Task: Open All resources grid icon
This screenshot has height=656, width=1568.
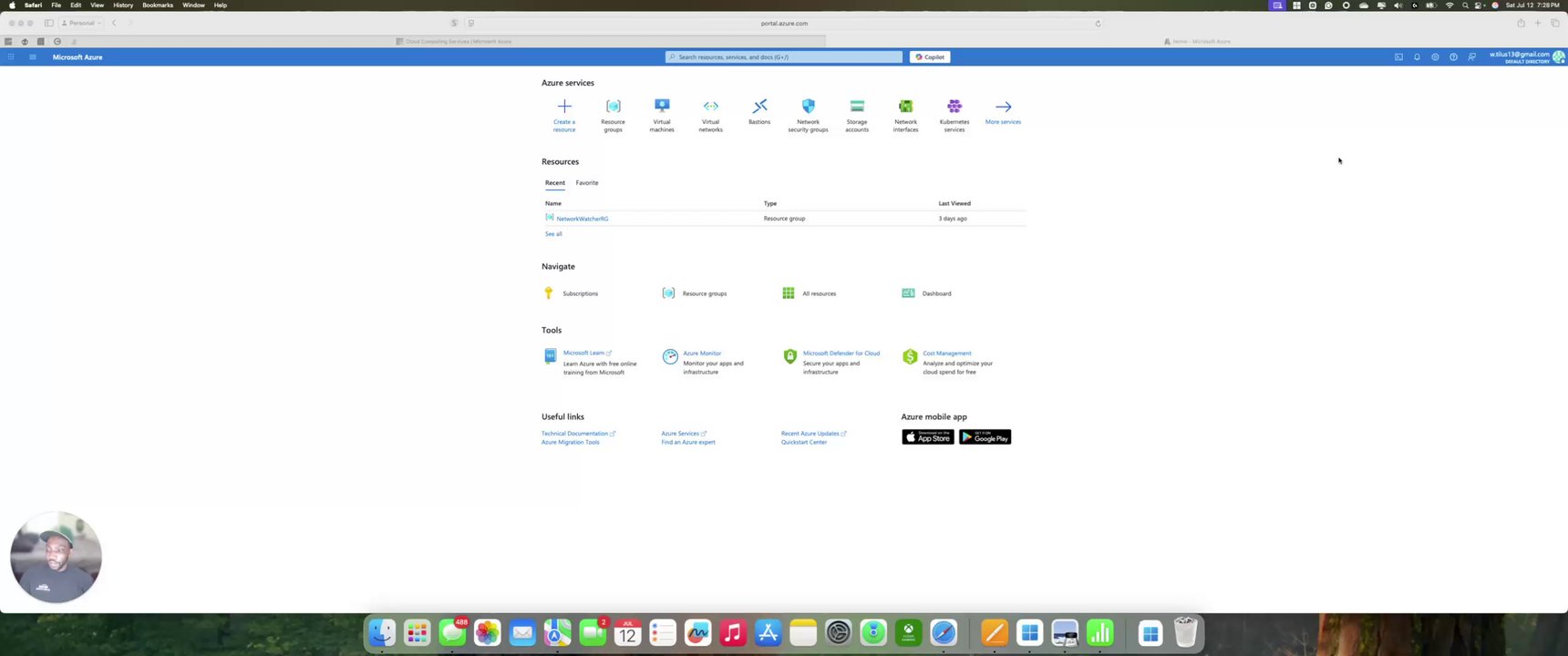Action: click(x=789, y=293)
